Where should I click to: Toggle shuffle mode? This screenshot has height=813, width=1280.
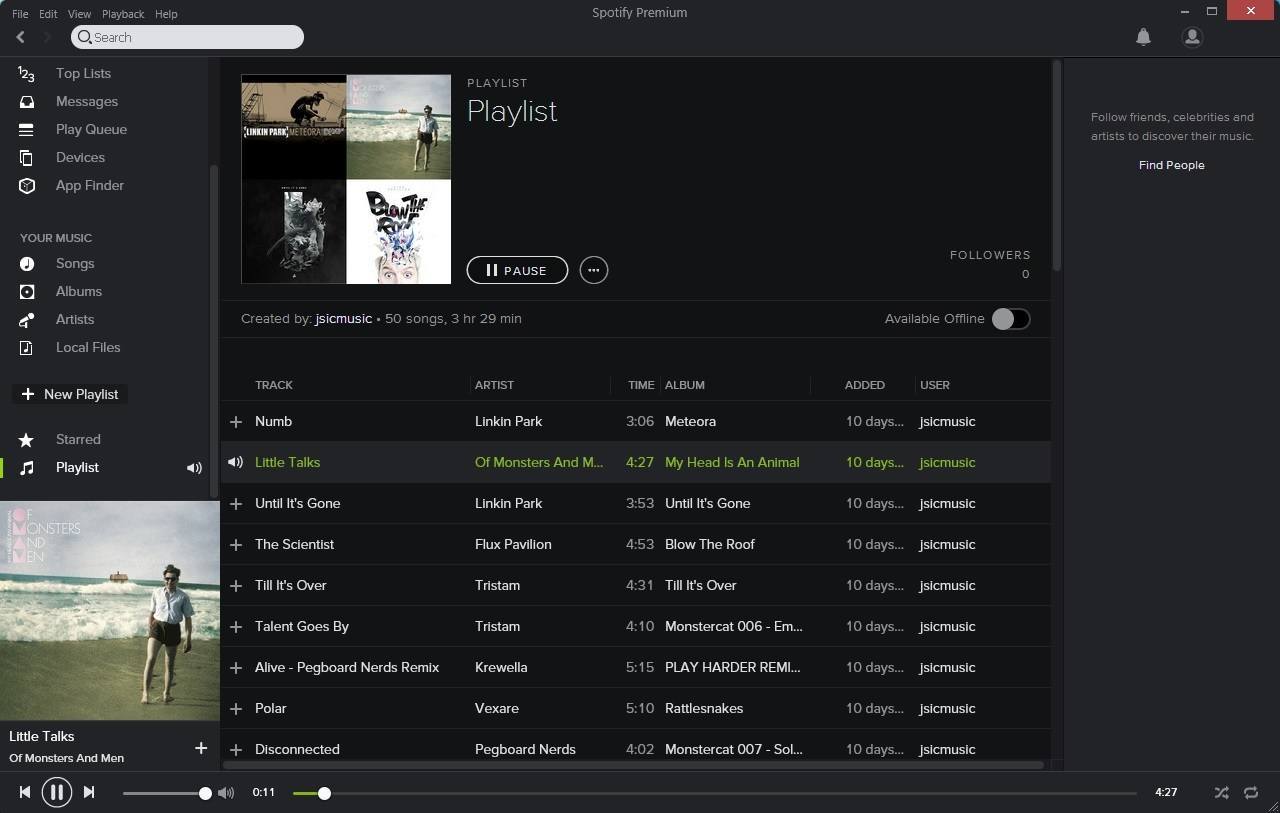tap(1221, 792)
